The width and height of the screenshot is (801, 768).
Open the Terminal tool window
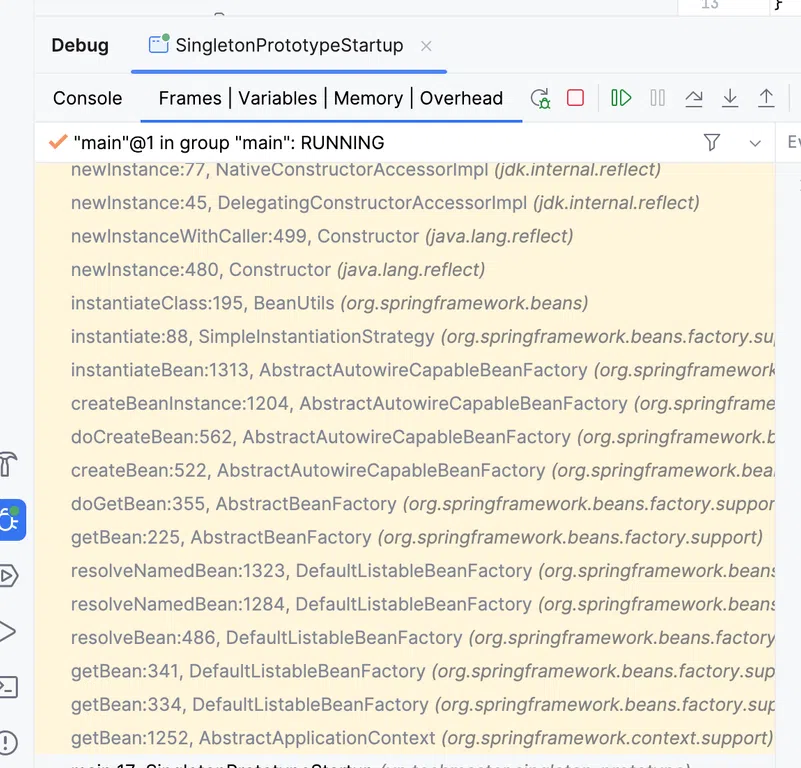point(8,687)
